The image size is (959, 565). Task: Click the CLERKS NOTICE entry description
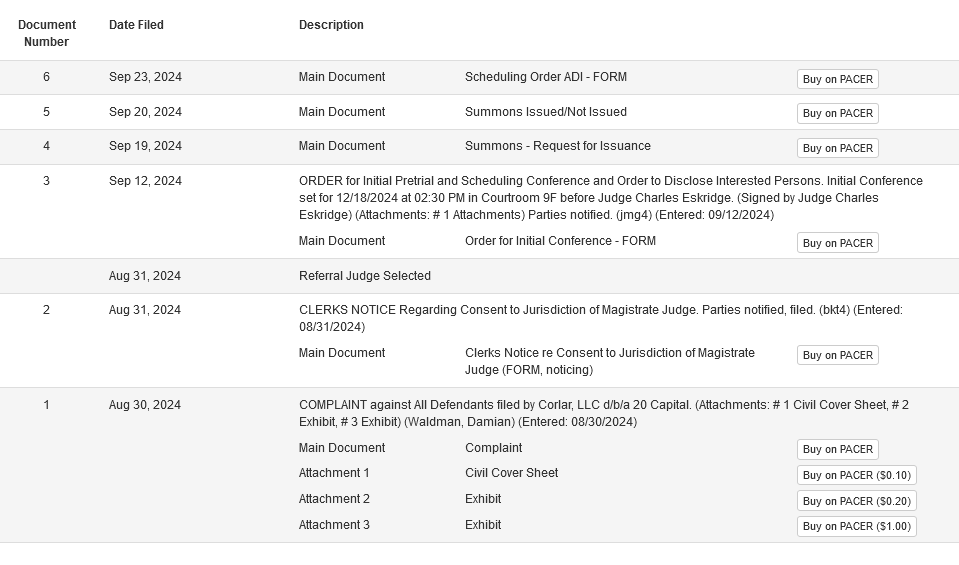(x=601, y=318)
